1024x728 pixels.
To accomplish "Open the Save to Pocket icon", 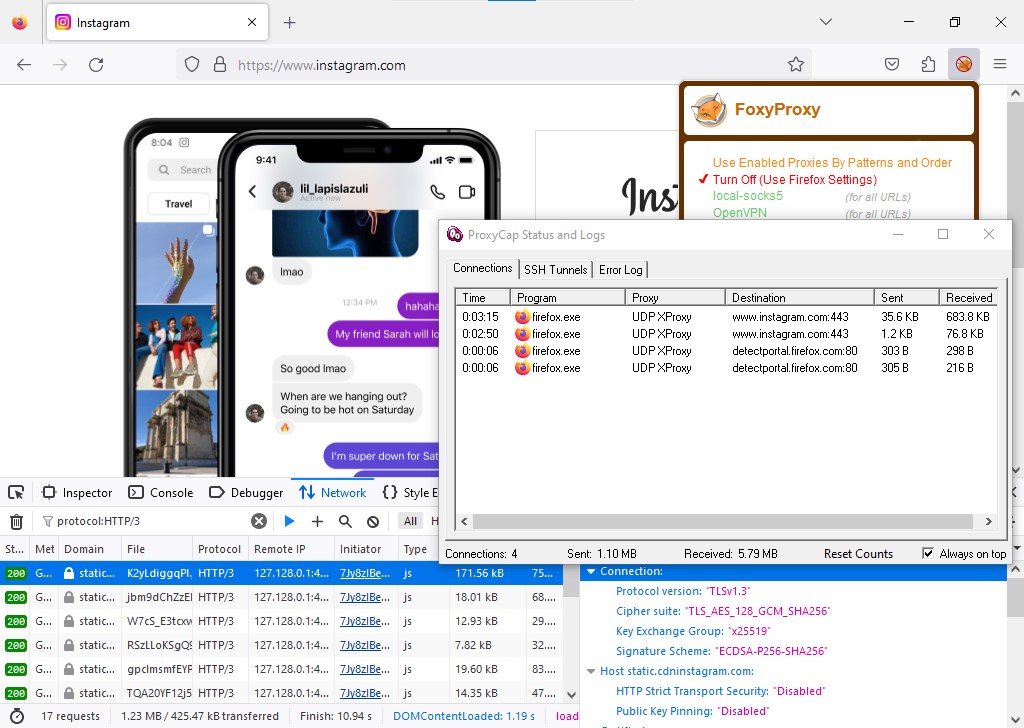I will pyautogui.click(x=891, y=65).
